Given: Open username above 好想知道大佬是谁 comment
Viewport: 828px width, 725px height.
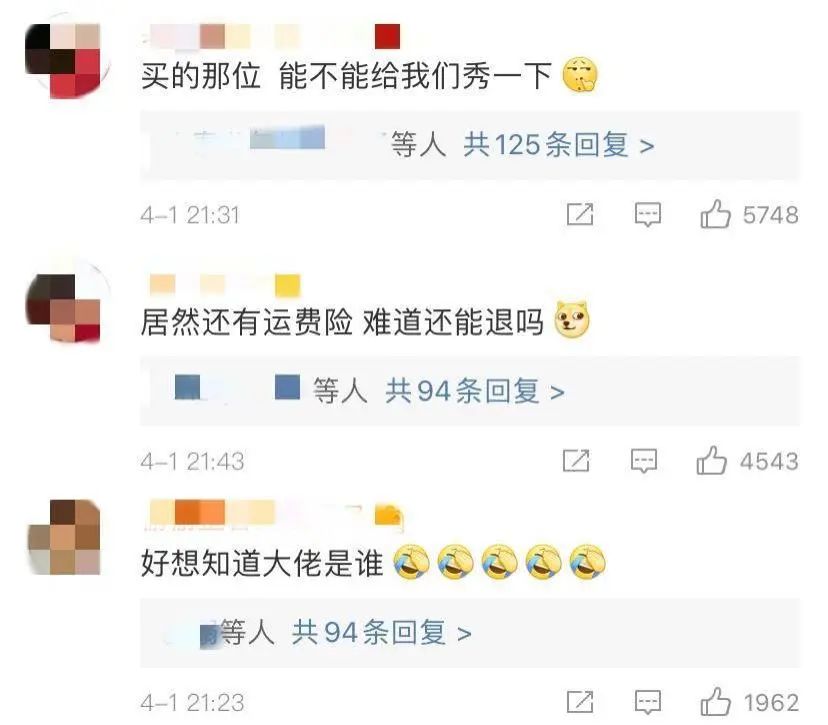Looking at the screenshot, I should click(276, 514).
